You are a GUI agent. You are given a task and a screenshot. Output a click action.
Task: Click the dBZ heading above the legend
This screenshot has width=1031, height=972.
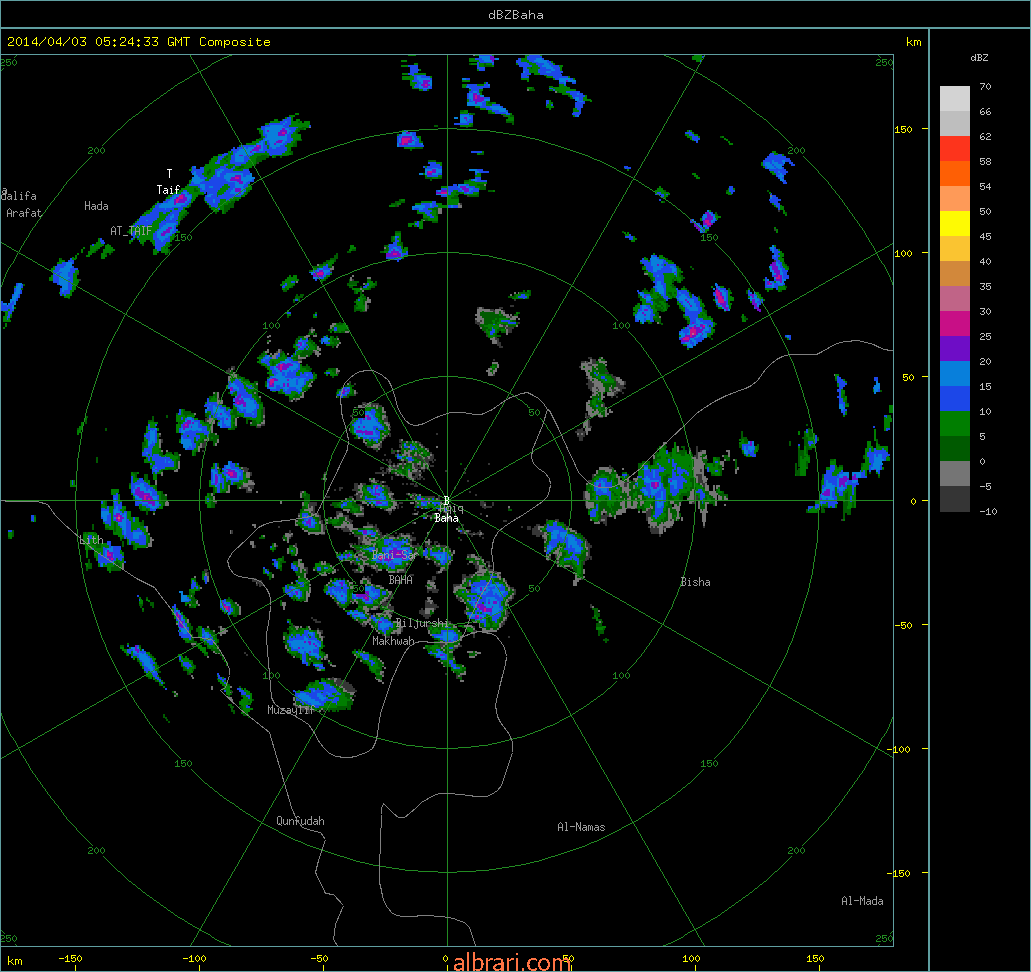(979, 58)
